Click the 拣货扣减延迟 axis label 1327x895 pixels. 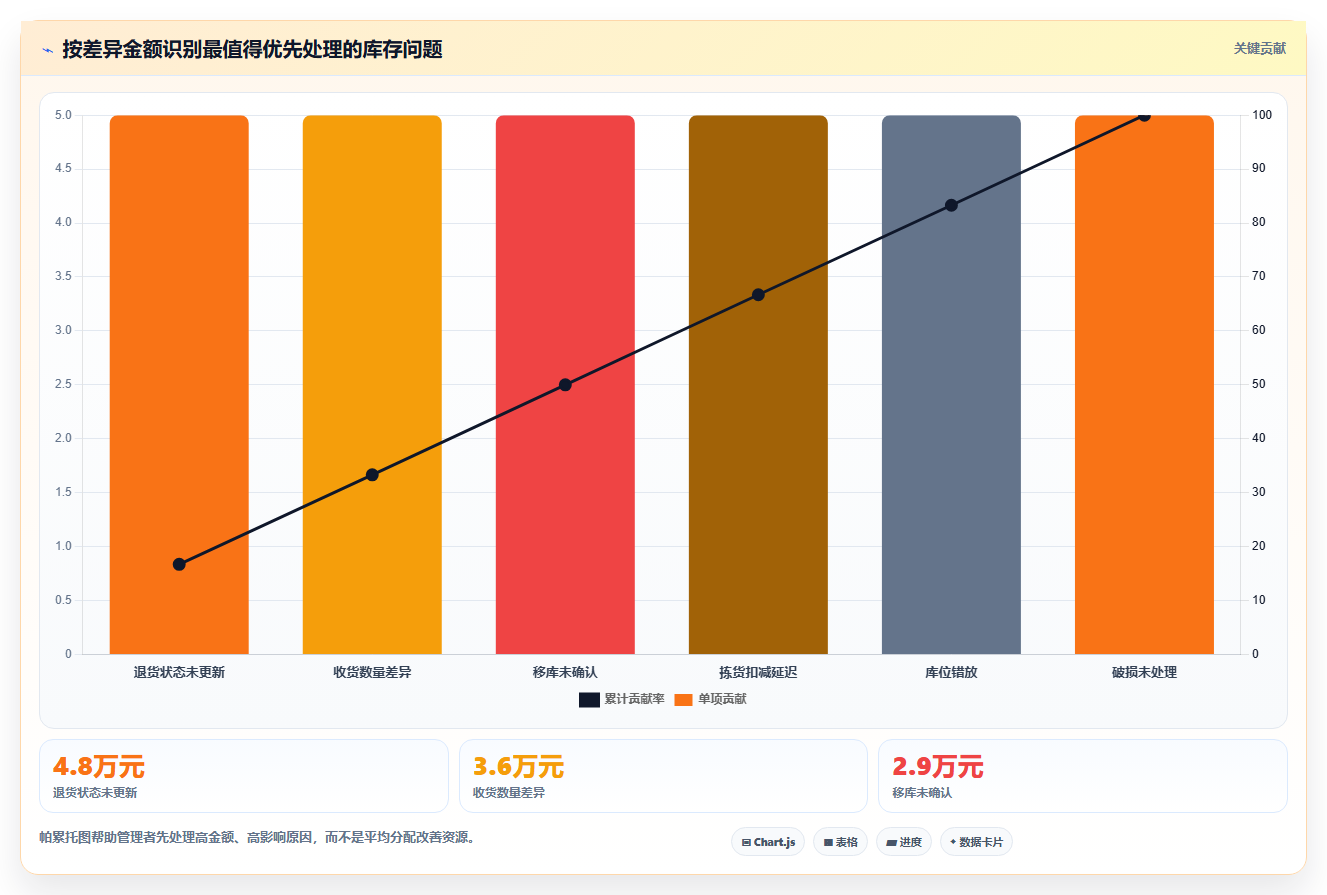(758, 672)
